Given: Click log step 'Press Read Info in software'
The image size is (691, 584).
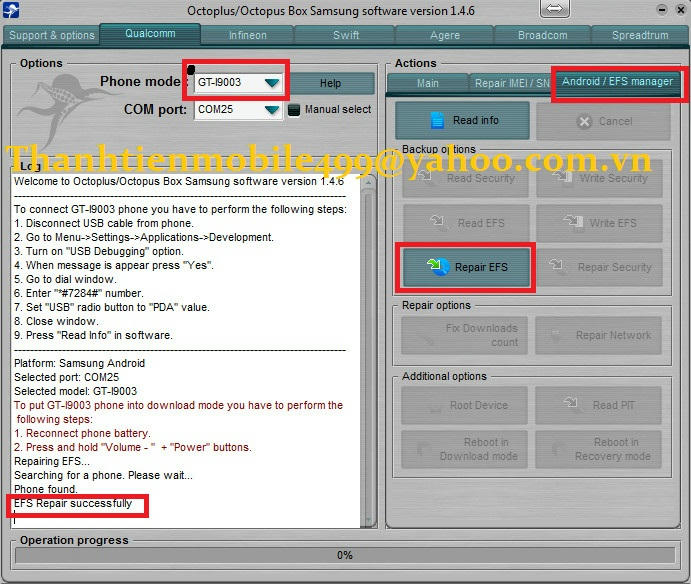Looking at the screenshot, I should point(93,335).
